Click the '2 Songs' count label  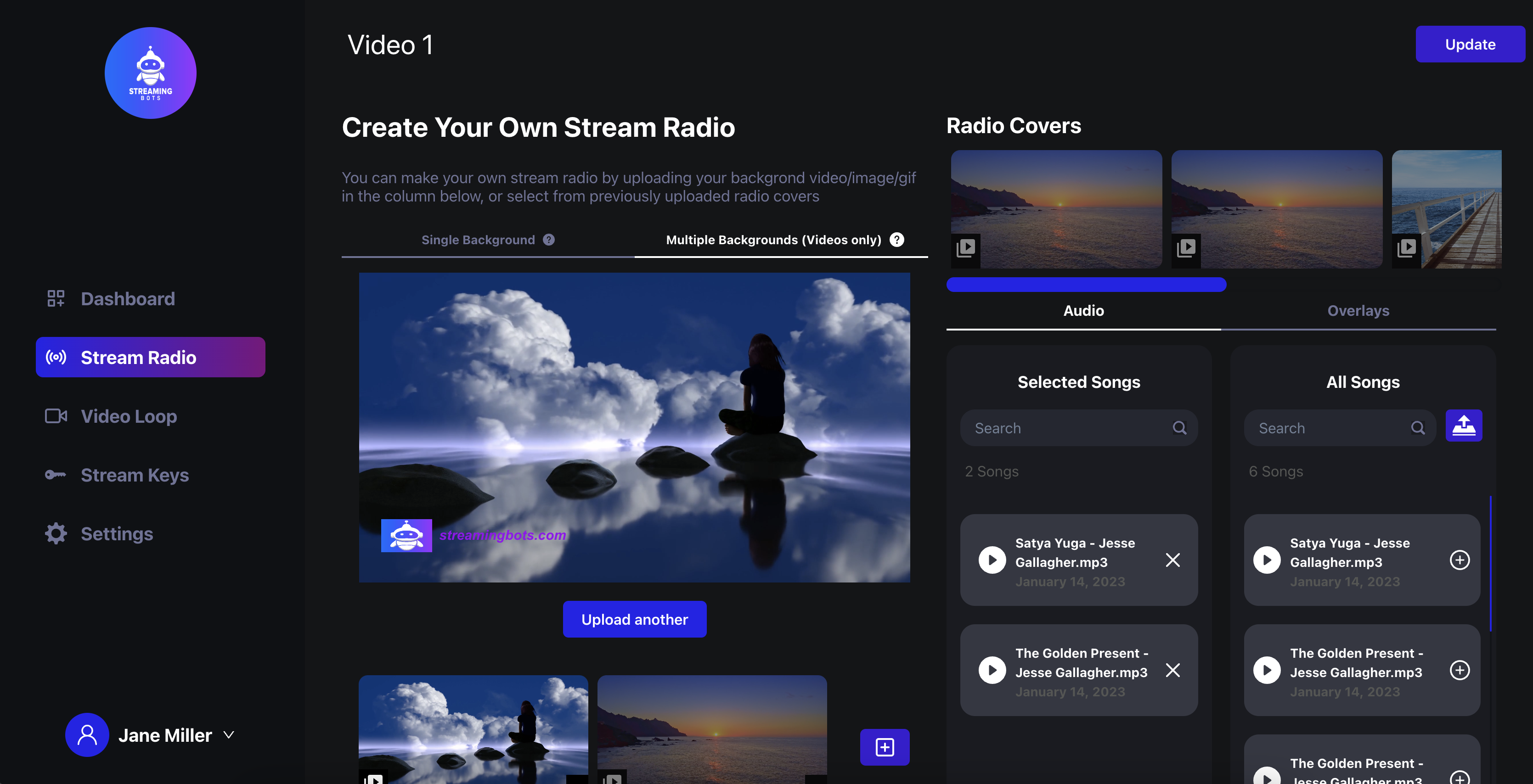pyautogui.click(x=992, y=472)
